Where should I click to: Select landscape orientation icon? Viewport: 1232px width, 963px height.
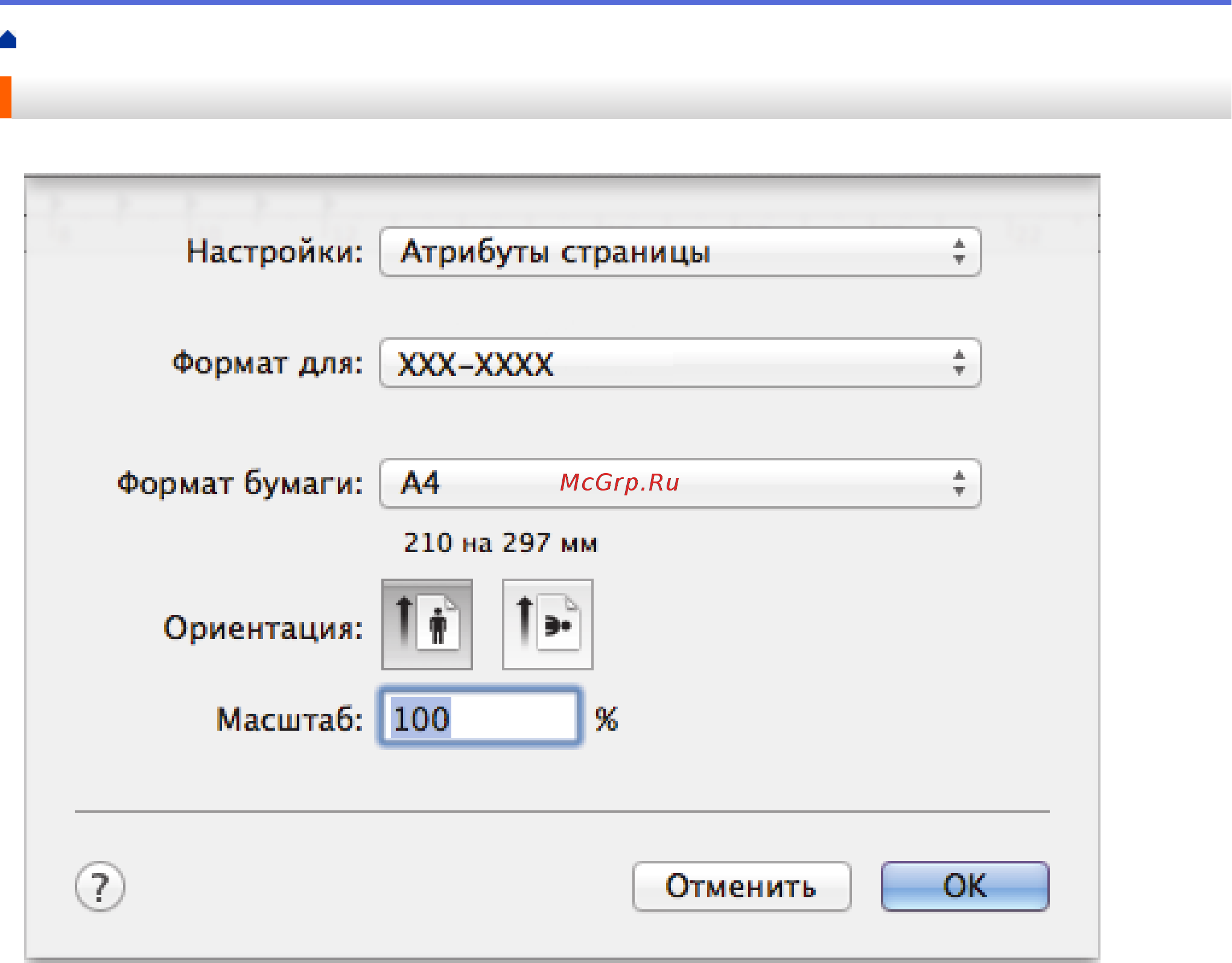[x=548, y=625]
